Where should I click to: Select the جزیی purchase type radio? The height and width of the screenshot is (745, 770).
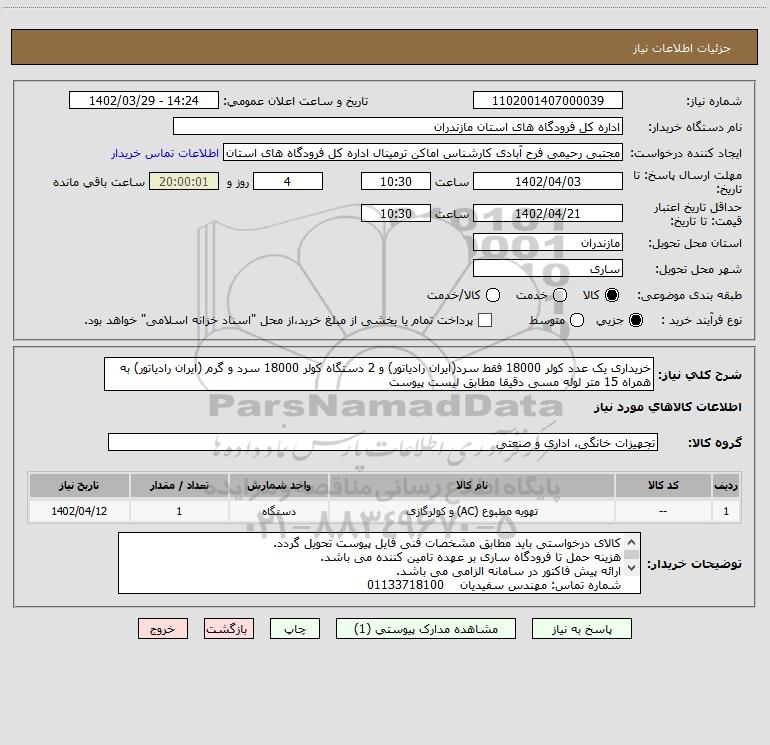click(x=635, y=320)
